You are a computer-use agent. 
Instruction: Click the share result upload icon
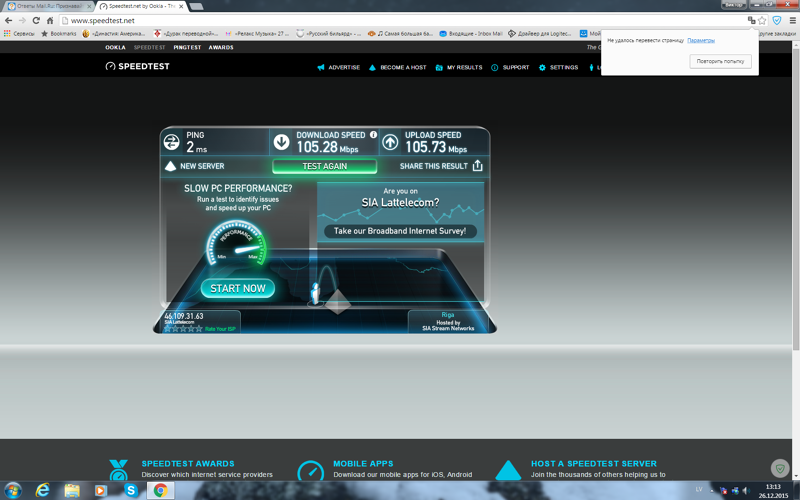pyautogui.click(x=478, y=165)
